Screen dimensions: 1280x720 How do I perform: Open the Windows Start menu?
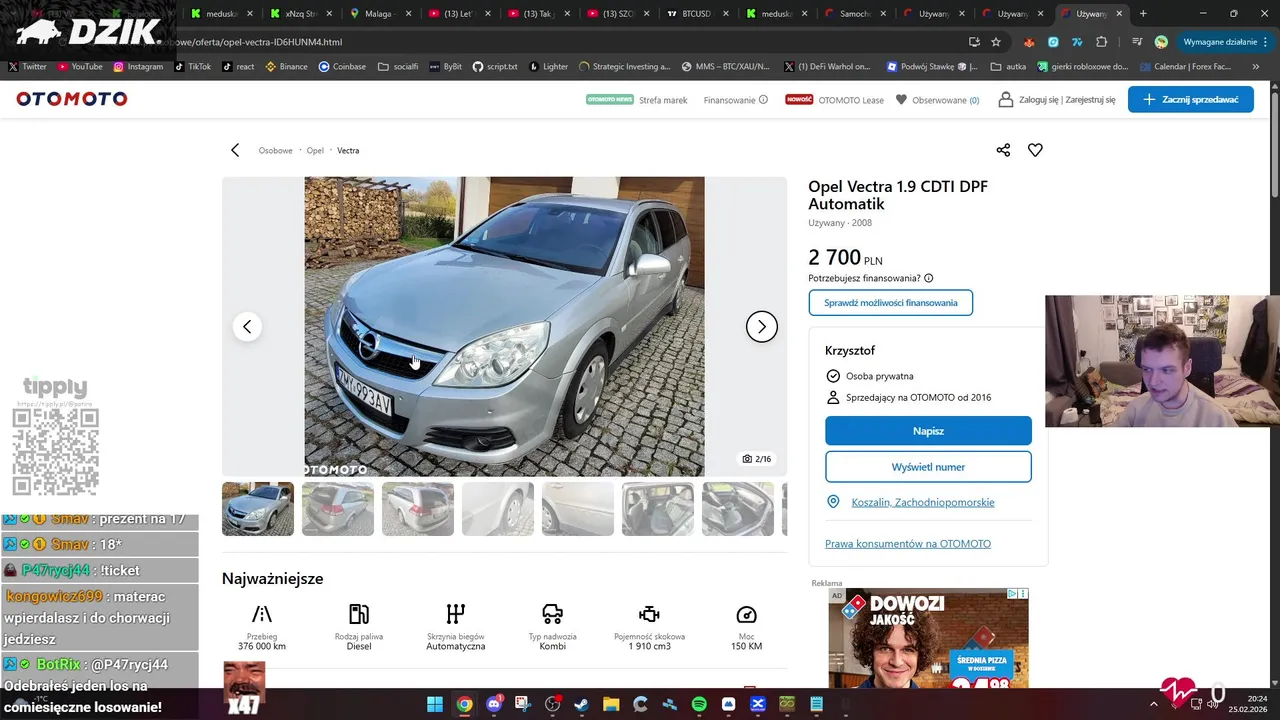435,704
